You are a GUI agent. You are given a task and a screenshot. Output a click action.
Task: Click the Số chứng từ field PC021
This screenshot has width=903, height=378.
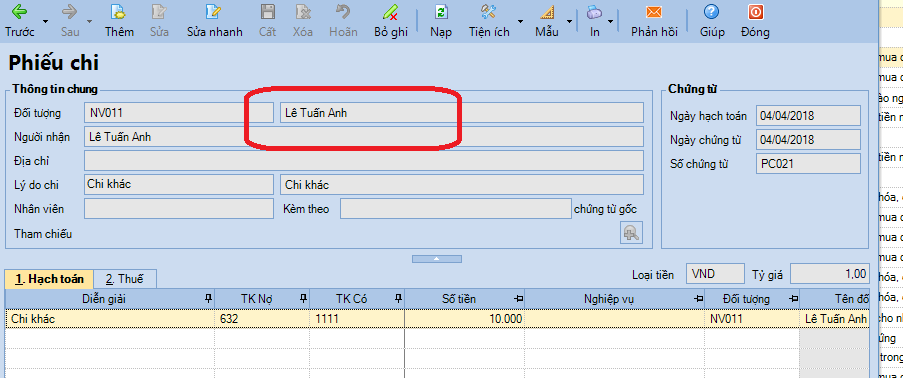click(x=808, y=164)
